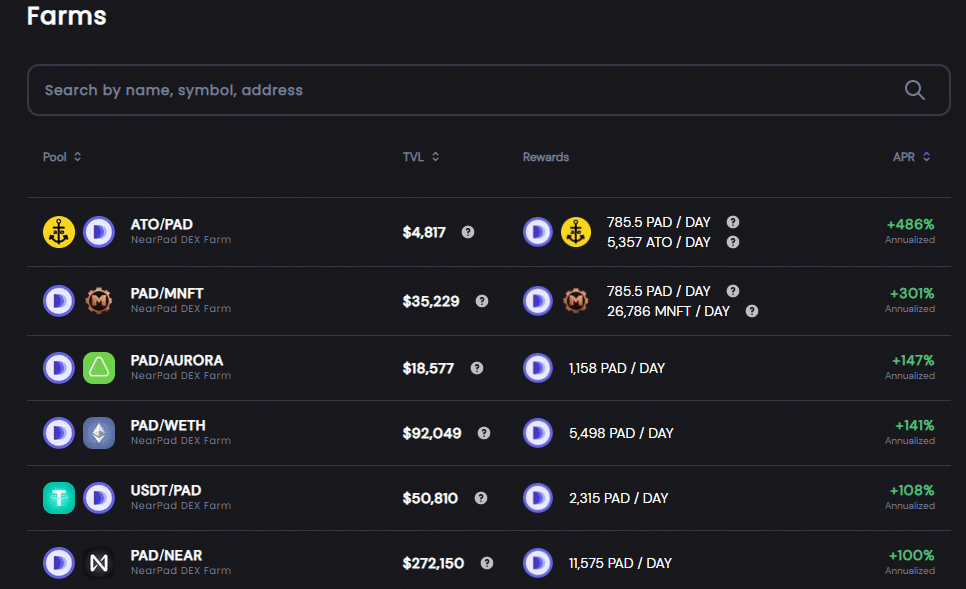Click the TVL help icon next to $272,150
The image size is (966, 589).
coord(487,563)
